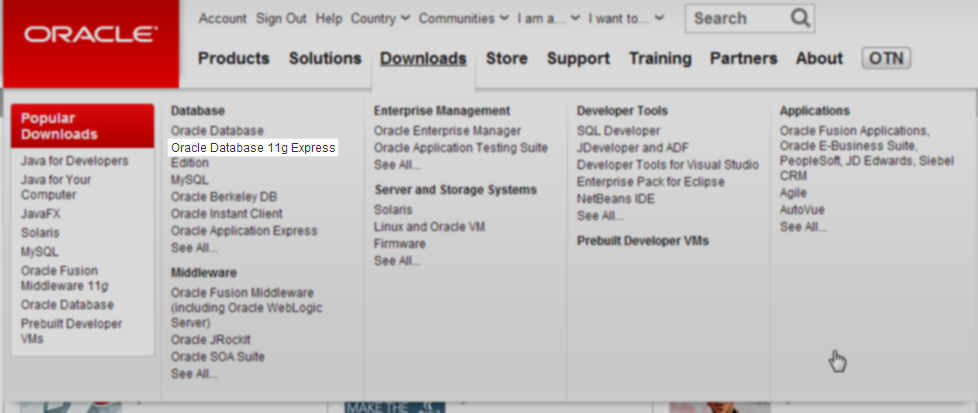
Task: Open Developer Tools for Visual Studio
Action: tap(668, 165)
